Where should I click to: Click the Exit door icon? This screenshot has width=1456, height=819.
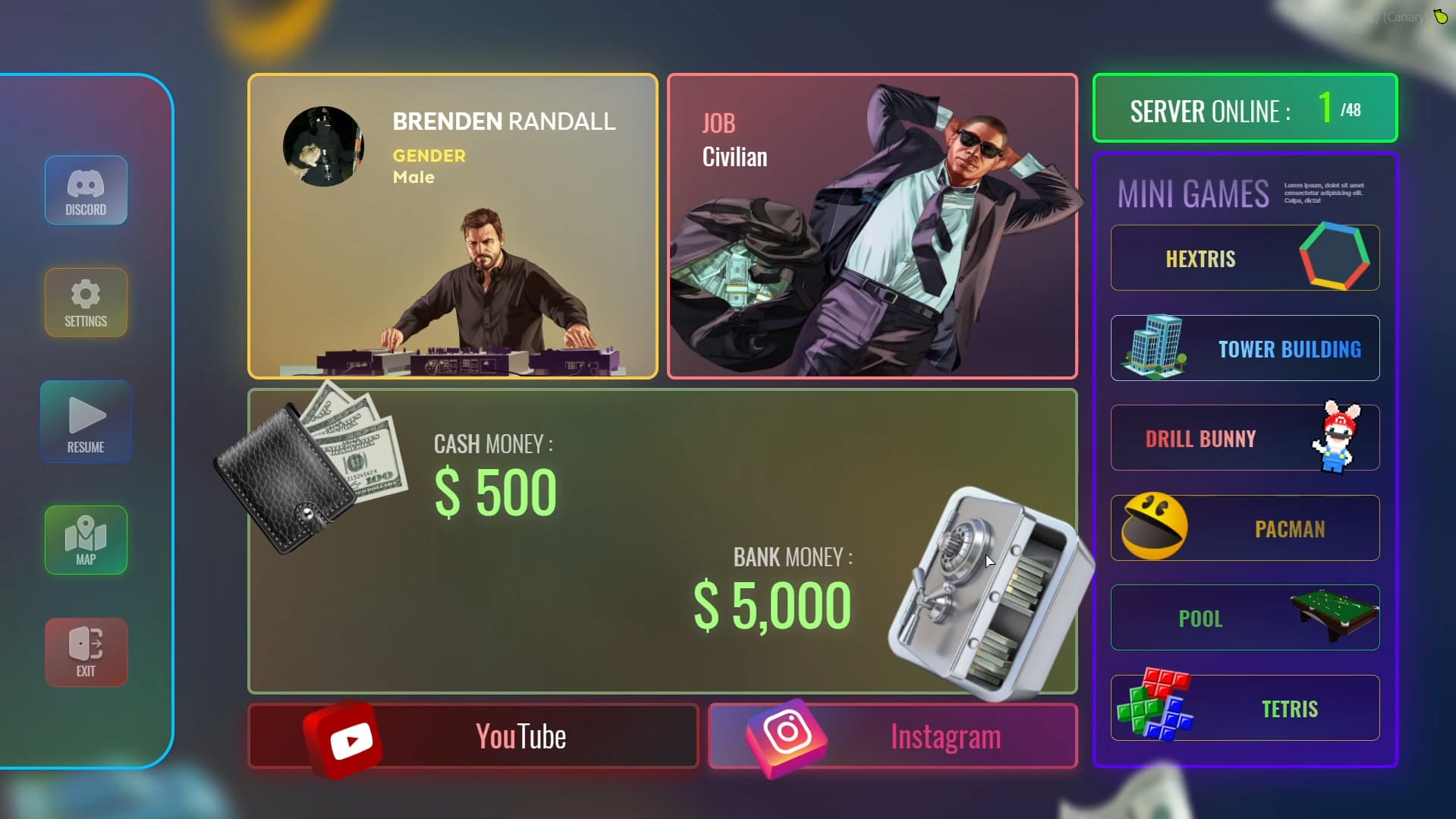(86, 652)
